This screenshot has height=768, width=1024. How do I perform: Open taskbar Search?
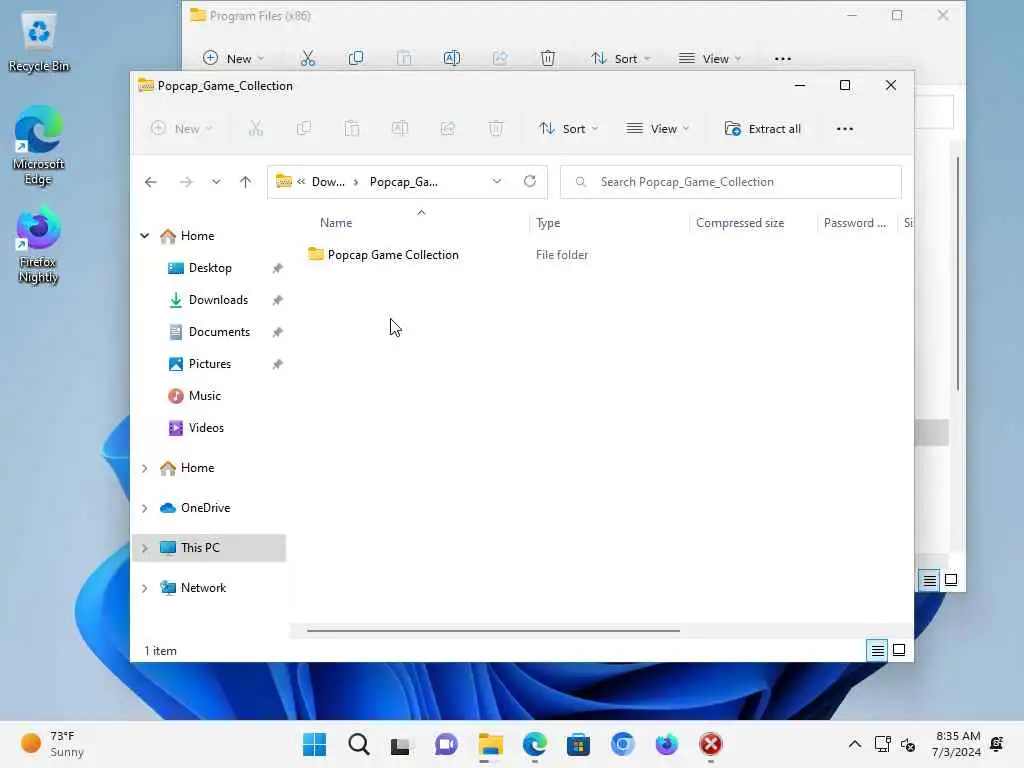click(359, 744)
